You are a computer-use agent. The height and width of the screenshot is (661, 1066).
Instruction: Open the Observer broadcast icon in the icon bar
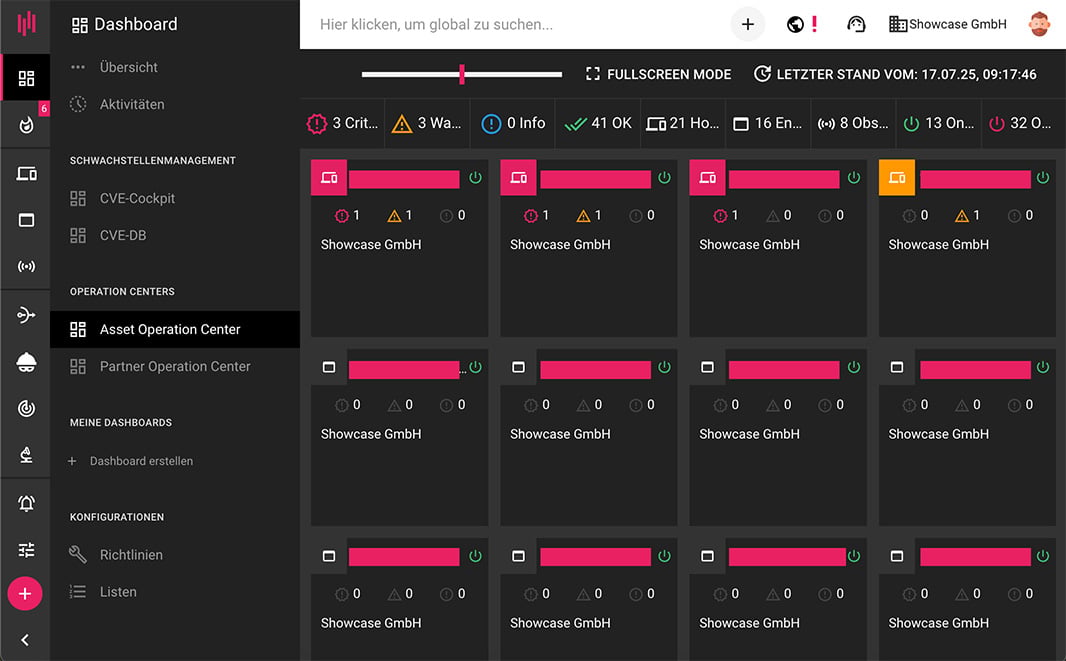pos(26,266)
